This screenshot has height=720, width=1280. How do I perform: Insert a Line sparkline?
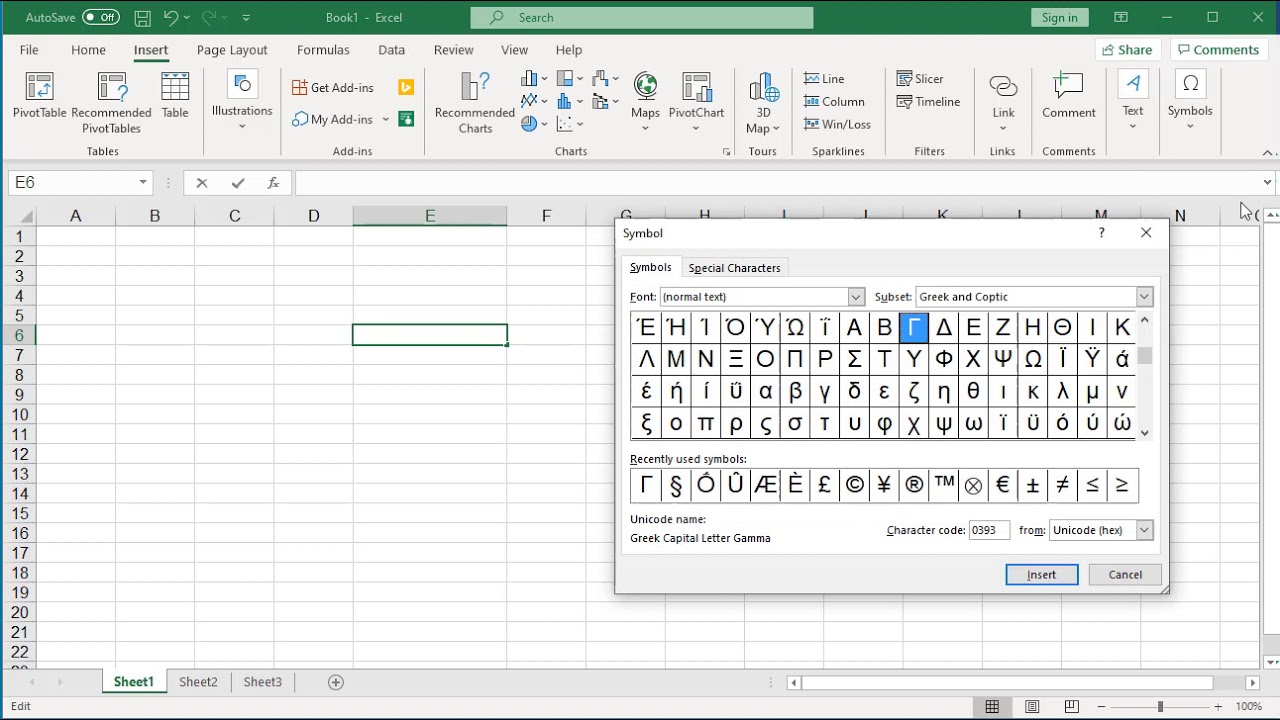click(825, 79)
